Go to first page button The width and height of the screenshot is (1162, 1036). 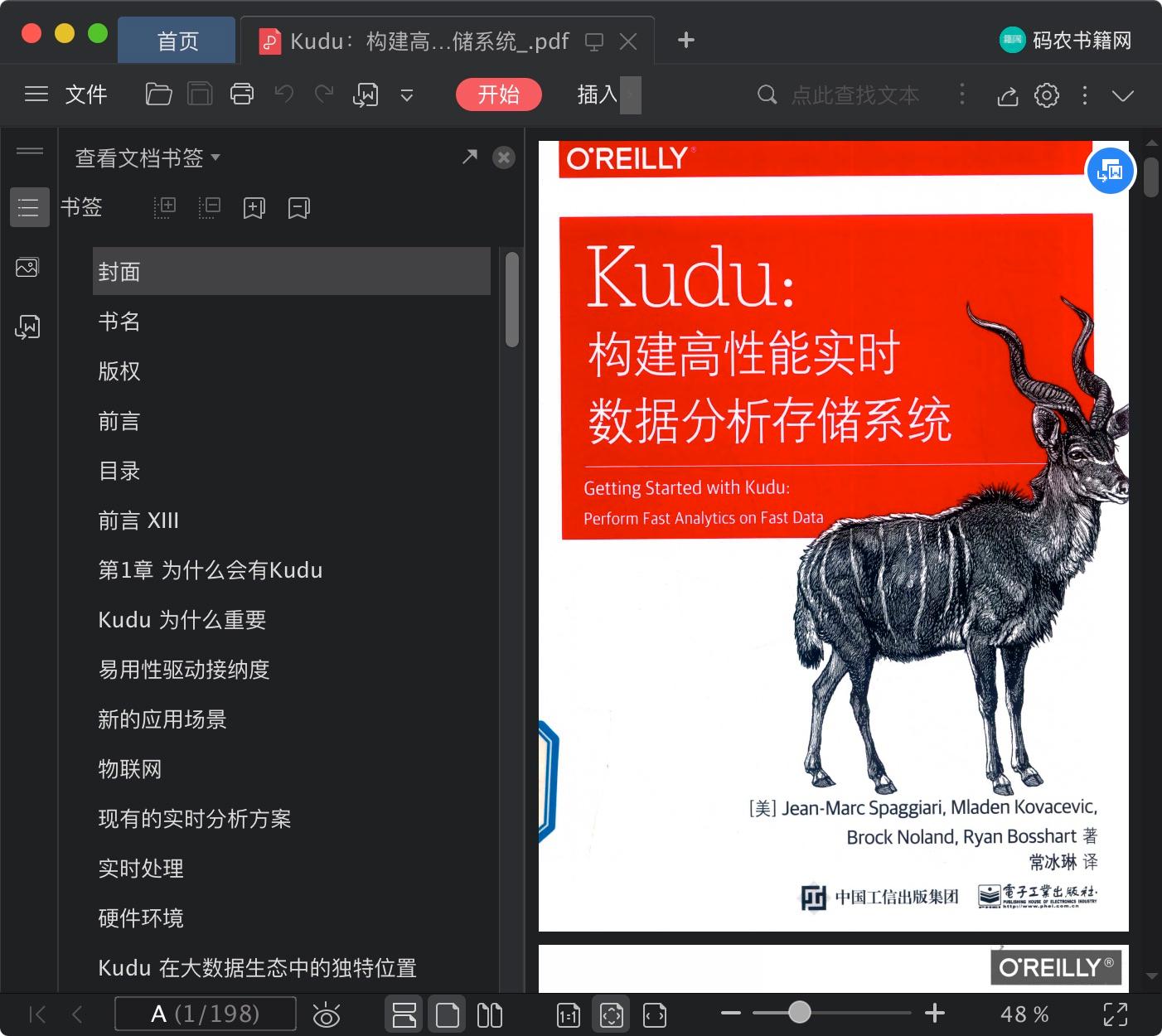click(x=37, y=1014)
